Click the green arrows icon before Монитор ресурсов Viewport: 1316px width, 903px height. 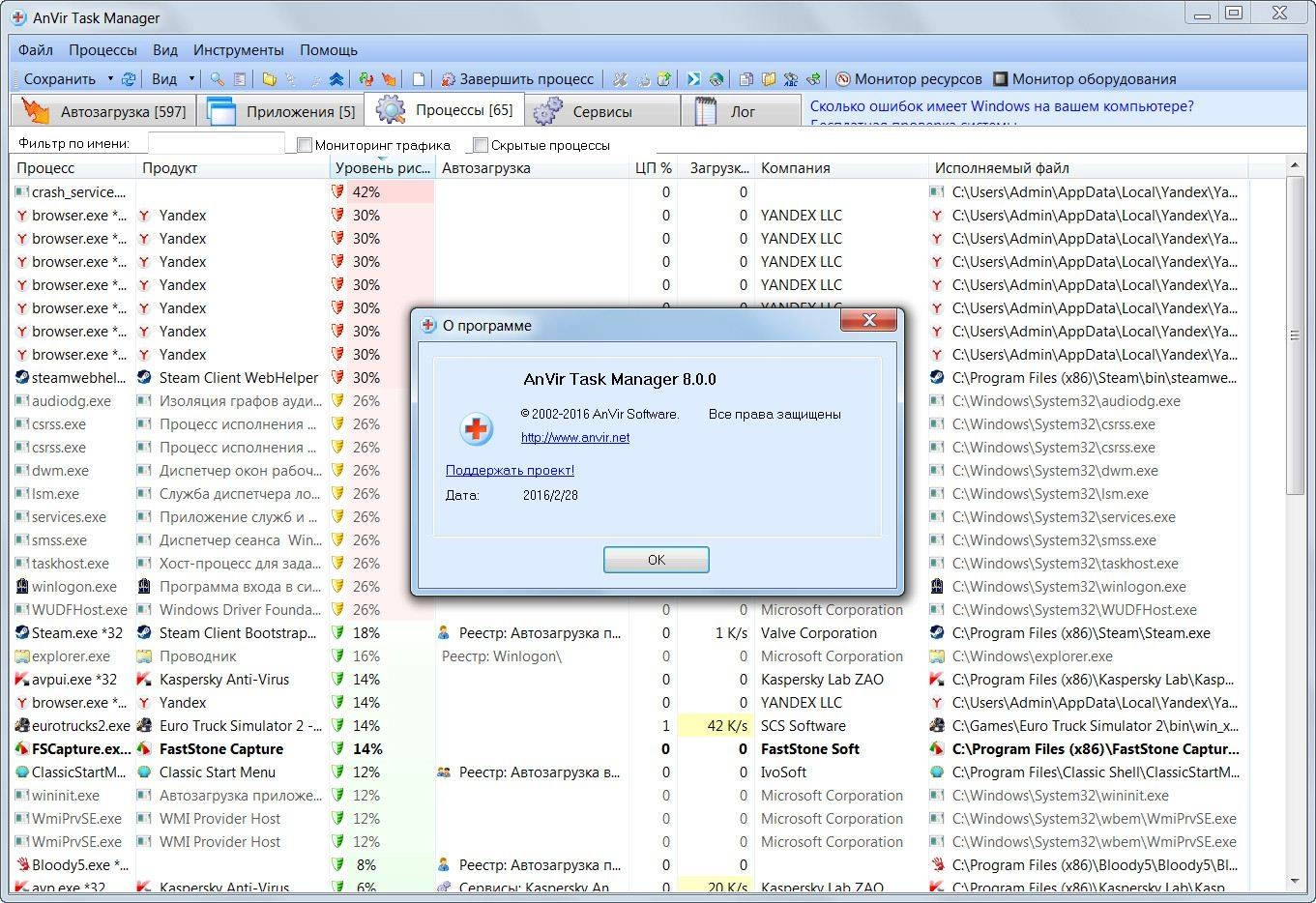[x=813, y=79]
